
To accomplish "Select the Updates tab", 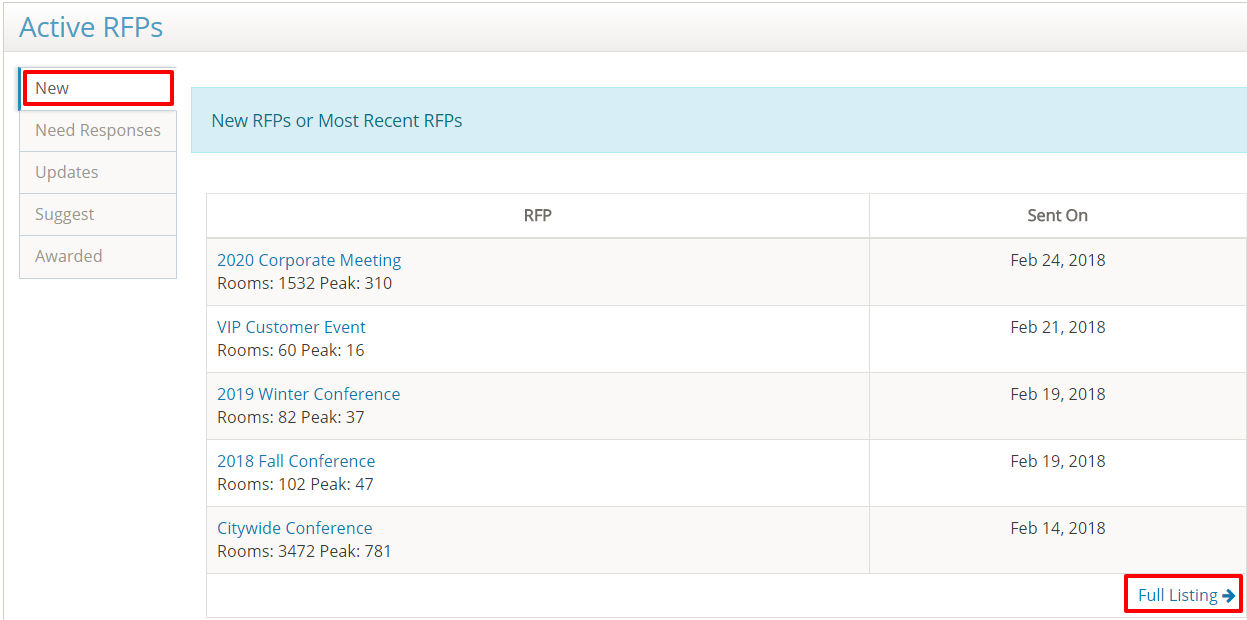I will (67, 172).
